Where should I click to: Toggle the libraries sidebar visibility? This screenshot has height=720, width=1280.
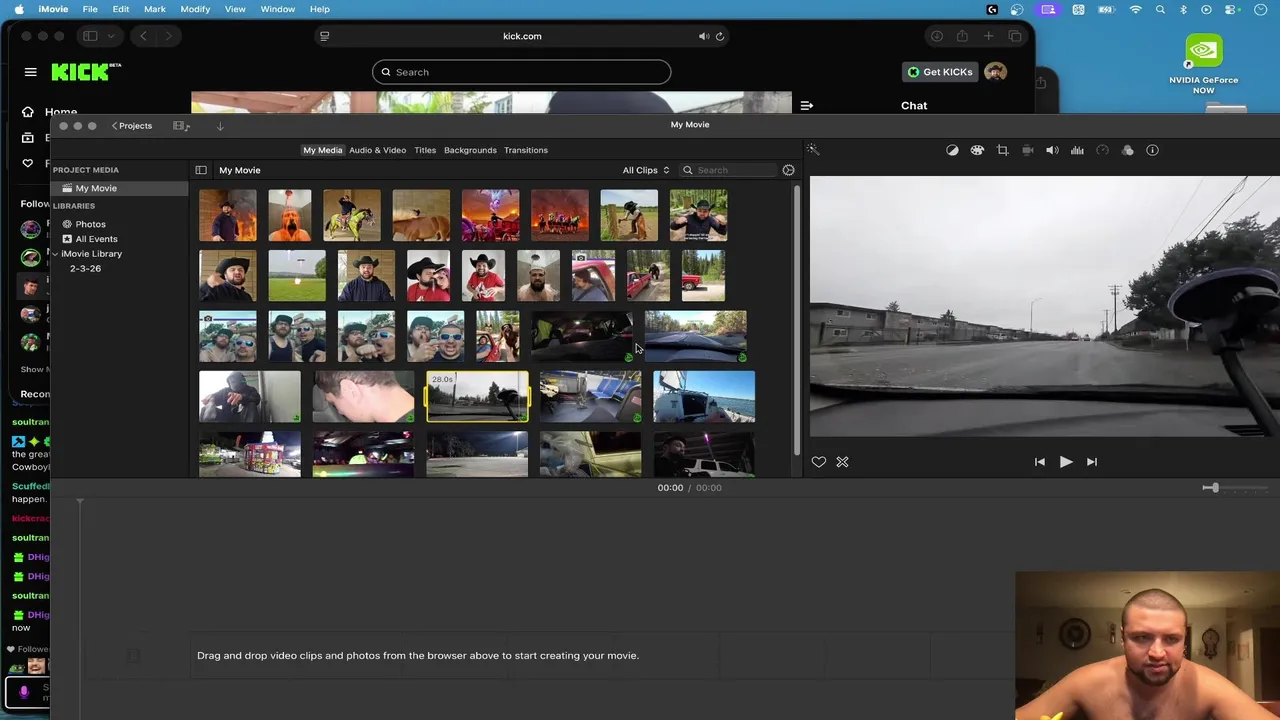[x=201, y=170]
